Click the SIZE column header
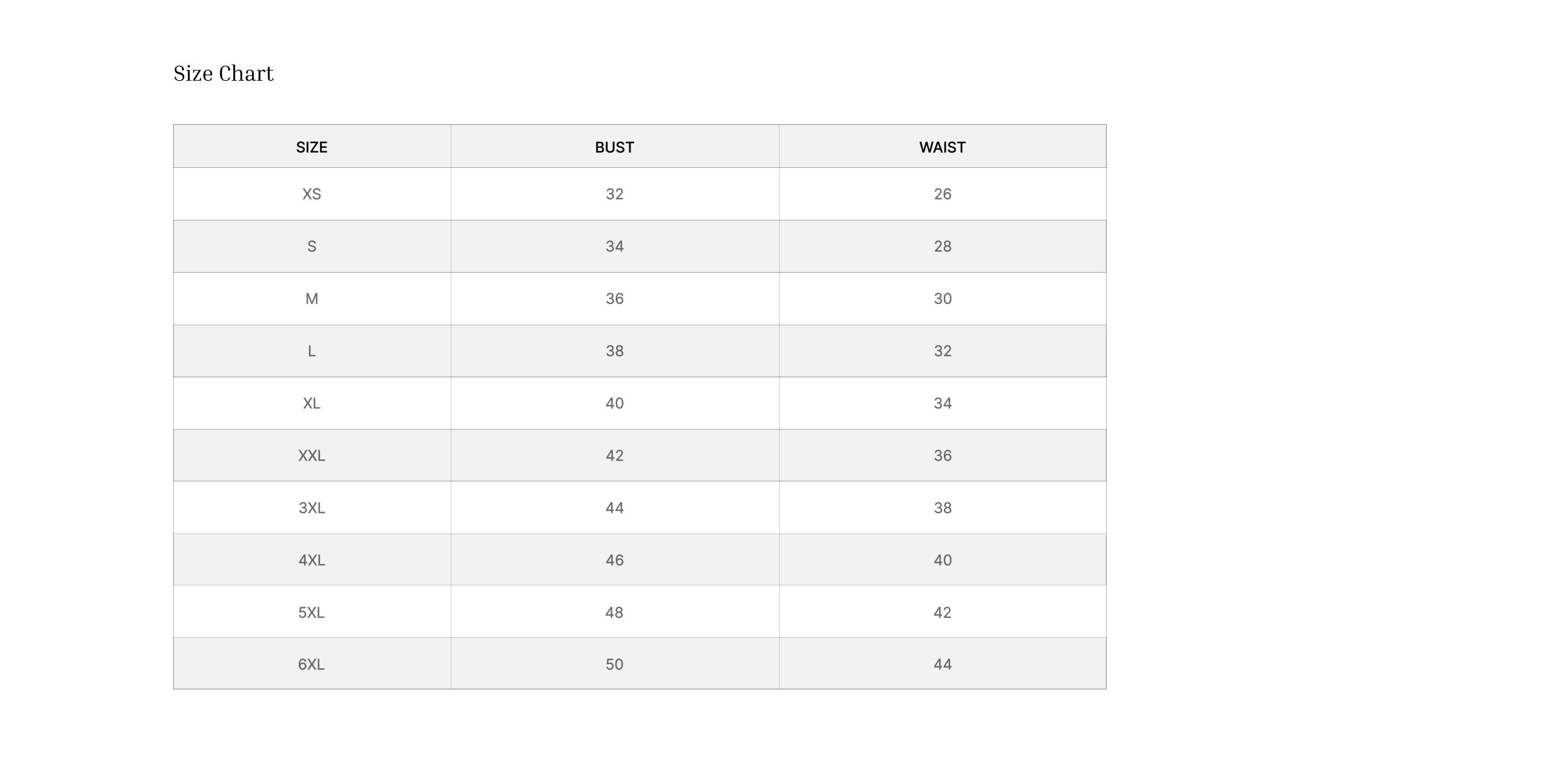 pos(312,147)
